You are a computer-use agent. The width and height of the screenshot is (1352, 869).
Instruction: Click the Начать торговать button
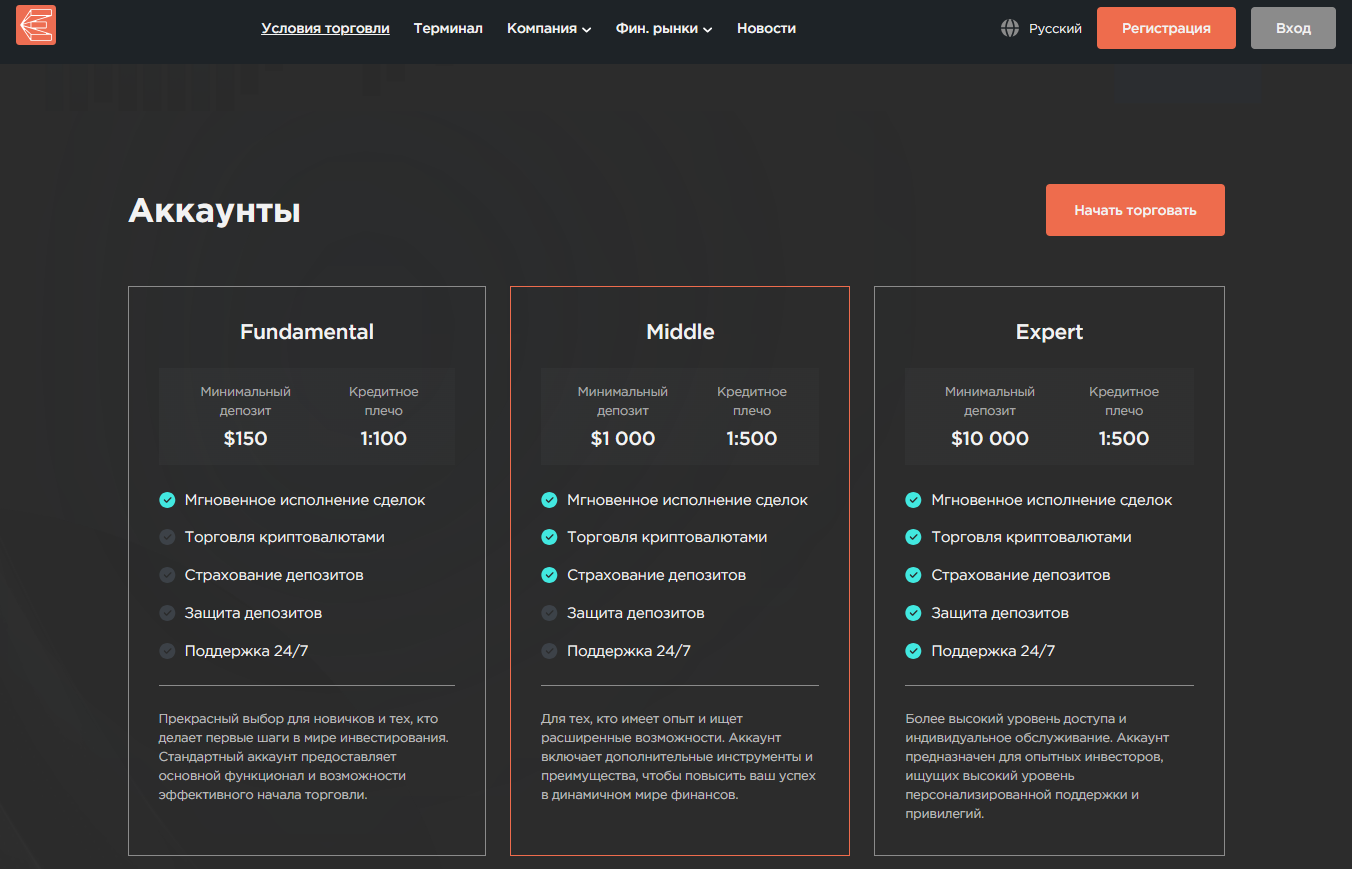click(x=1135, y=210)
